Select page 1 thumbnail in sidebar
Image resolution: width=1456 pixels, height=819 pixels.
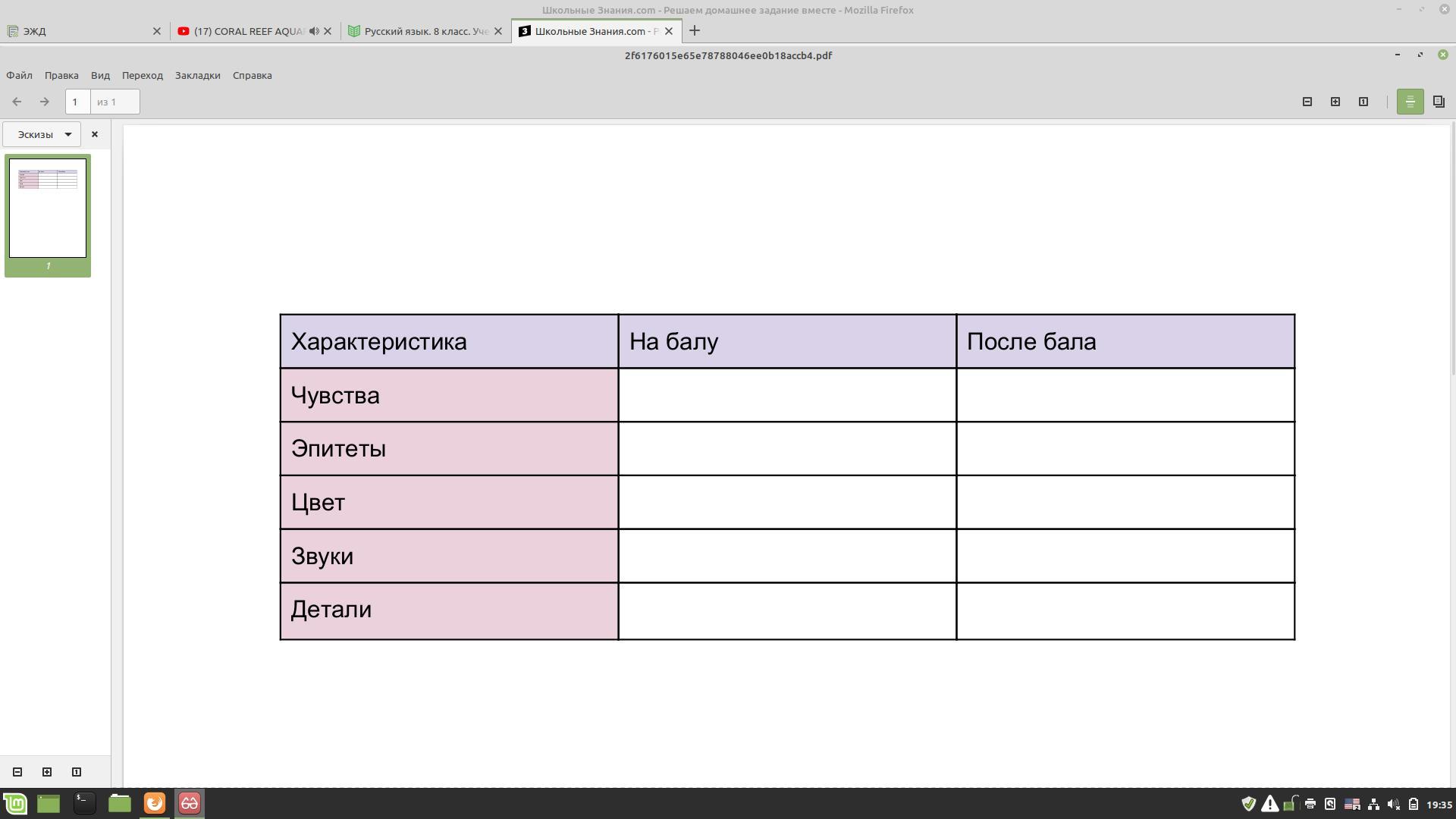48,208
